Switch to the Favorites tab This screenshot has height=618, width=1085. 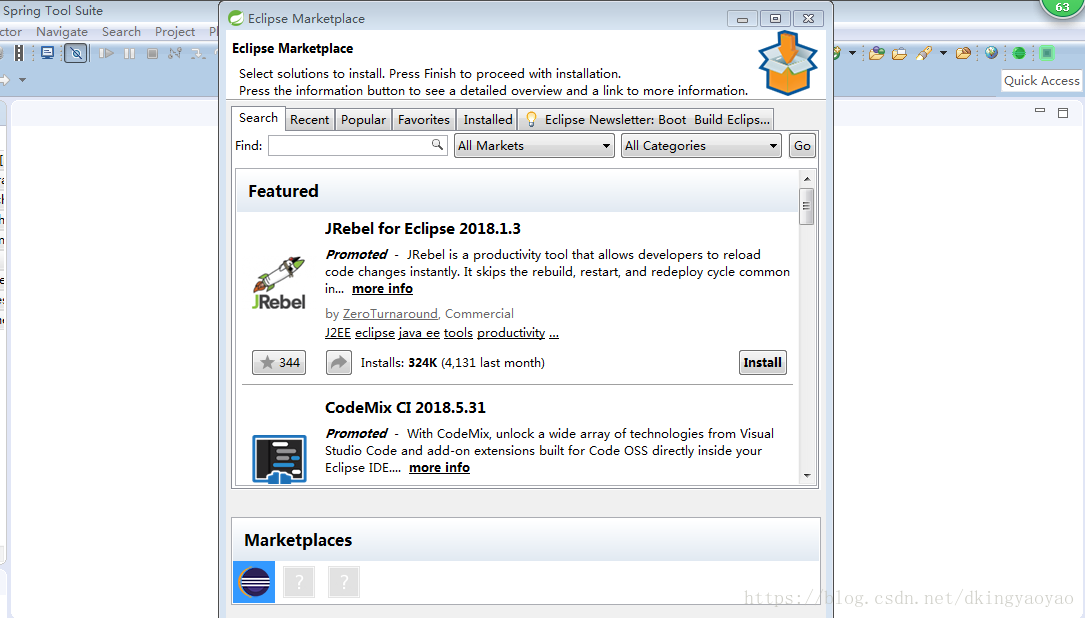423,120
